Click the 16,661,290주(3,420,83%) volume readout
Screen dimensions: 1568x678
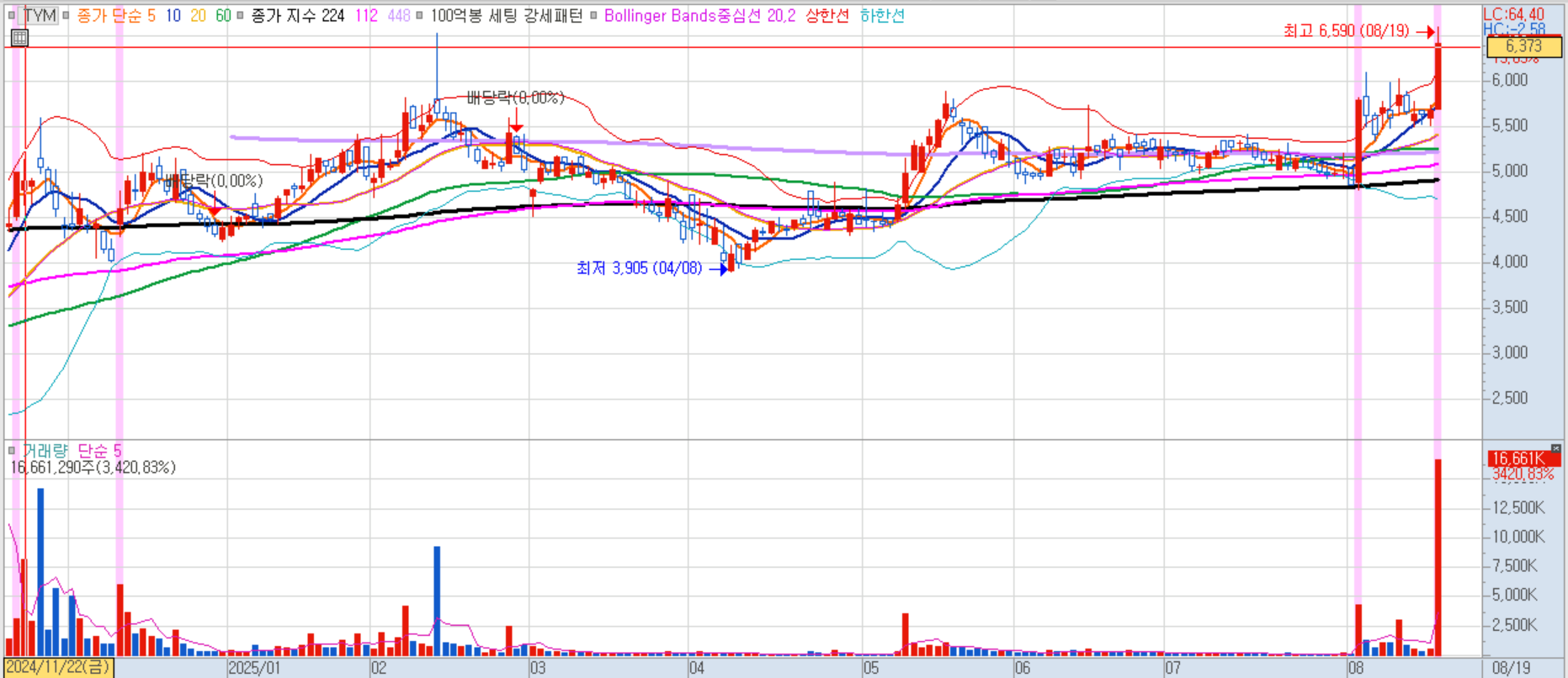pyautogui.click(x=93, y=468)
